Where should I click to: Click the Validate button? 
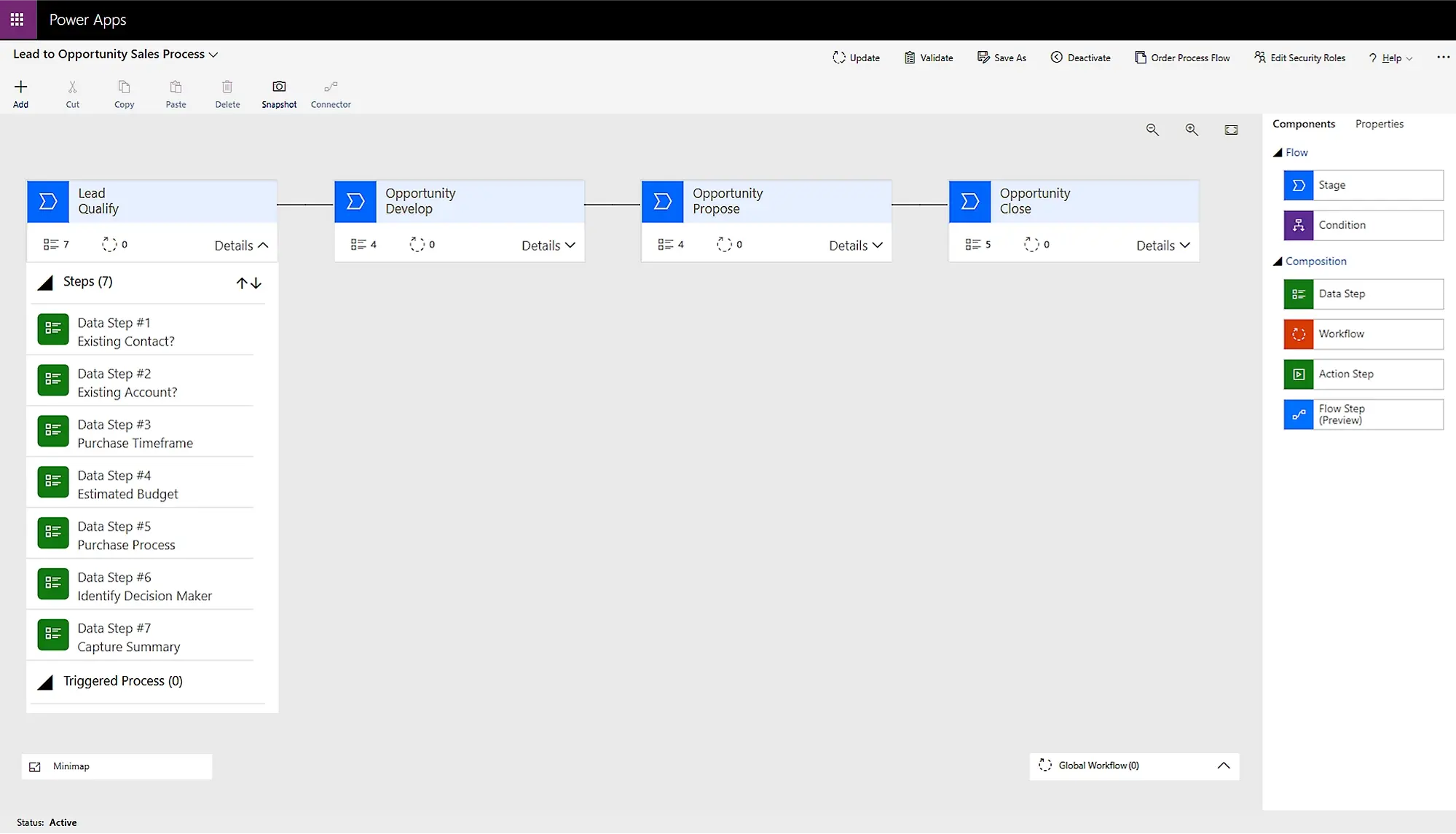coord(929,58)
